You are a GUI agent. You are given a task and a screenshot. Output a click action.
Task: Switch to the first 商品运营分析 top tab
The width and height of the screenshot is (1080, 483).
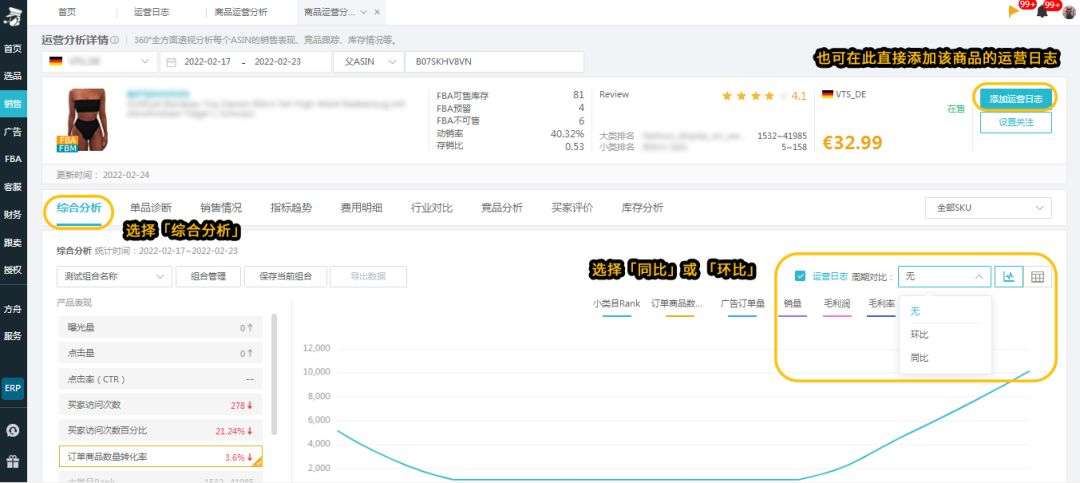pyautogui.click(x=241, y=12)
